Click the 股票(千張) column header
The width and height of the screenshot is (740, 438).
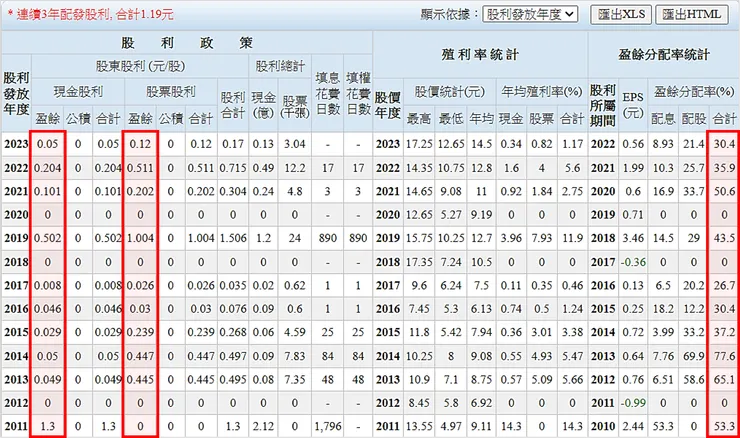point(295,108)
